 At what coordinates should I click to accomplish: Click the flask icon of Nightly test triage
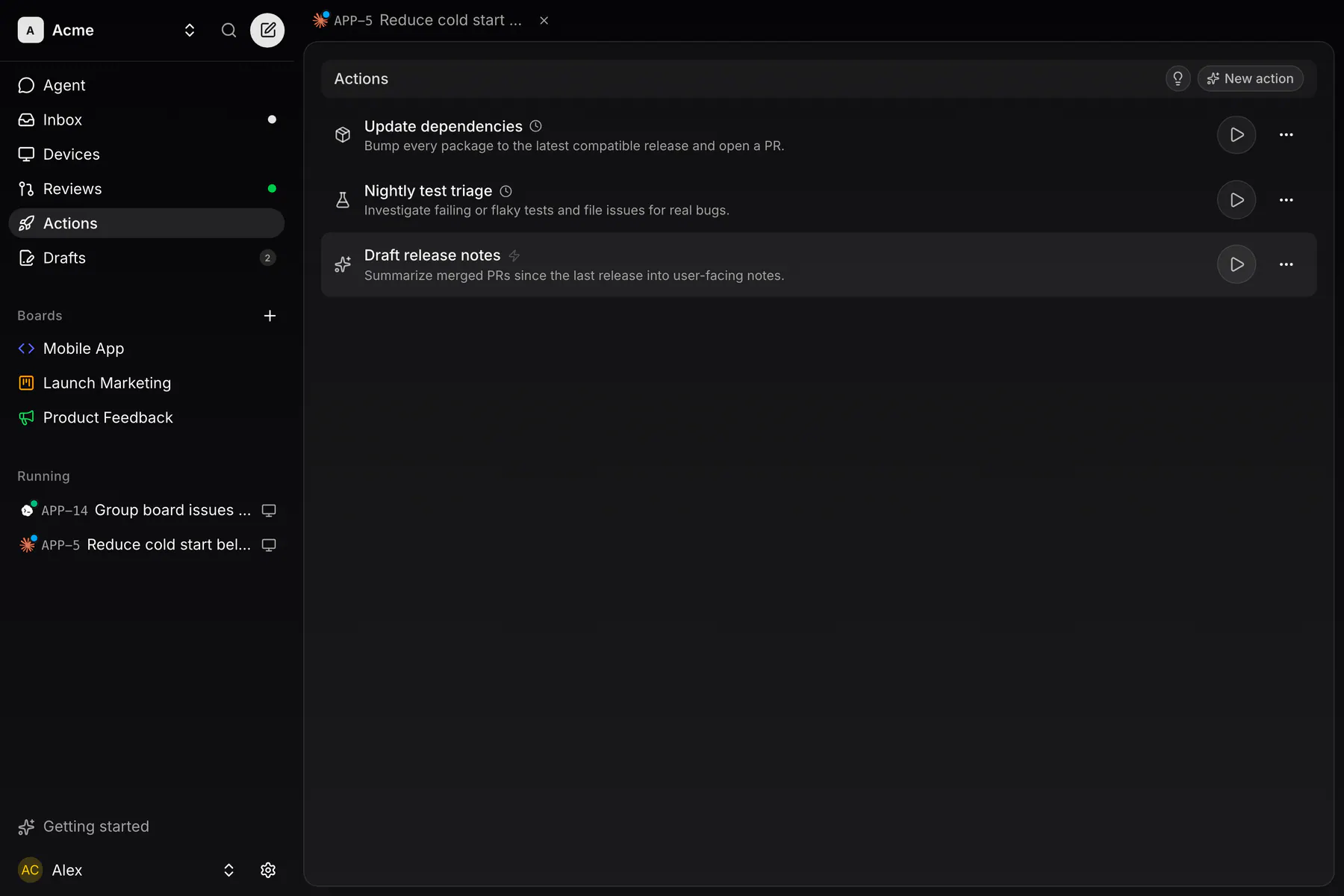(343, 200)
